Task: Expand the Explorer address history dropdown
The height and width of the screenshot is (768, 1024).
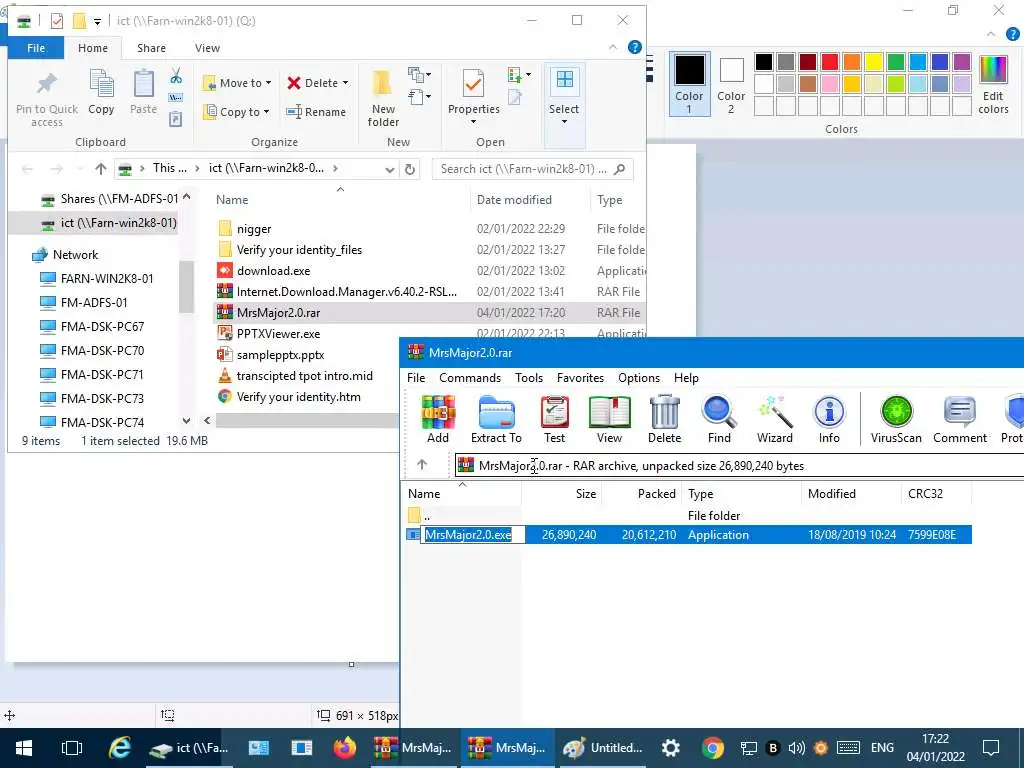Action: point(390,169)
